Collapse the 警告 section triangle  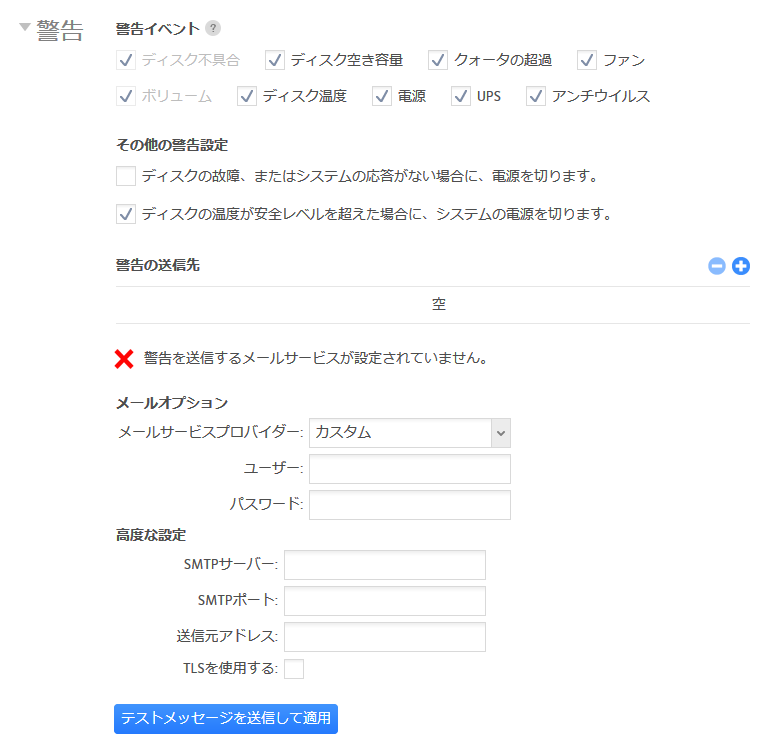[25, 26]
